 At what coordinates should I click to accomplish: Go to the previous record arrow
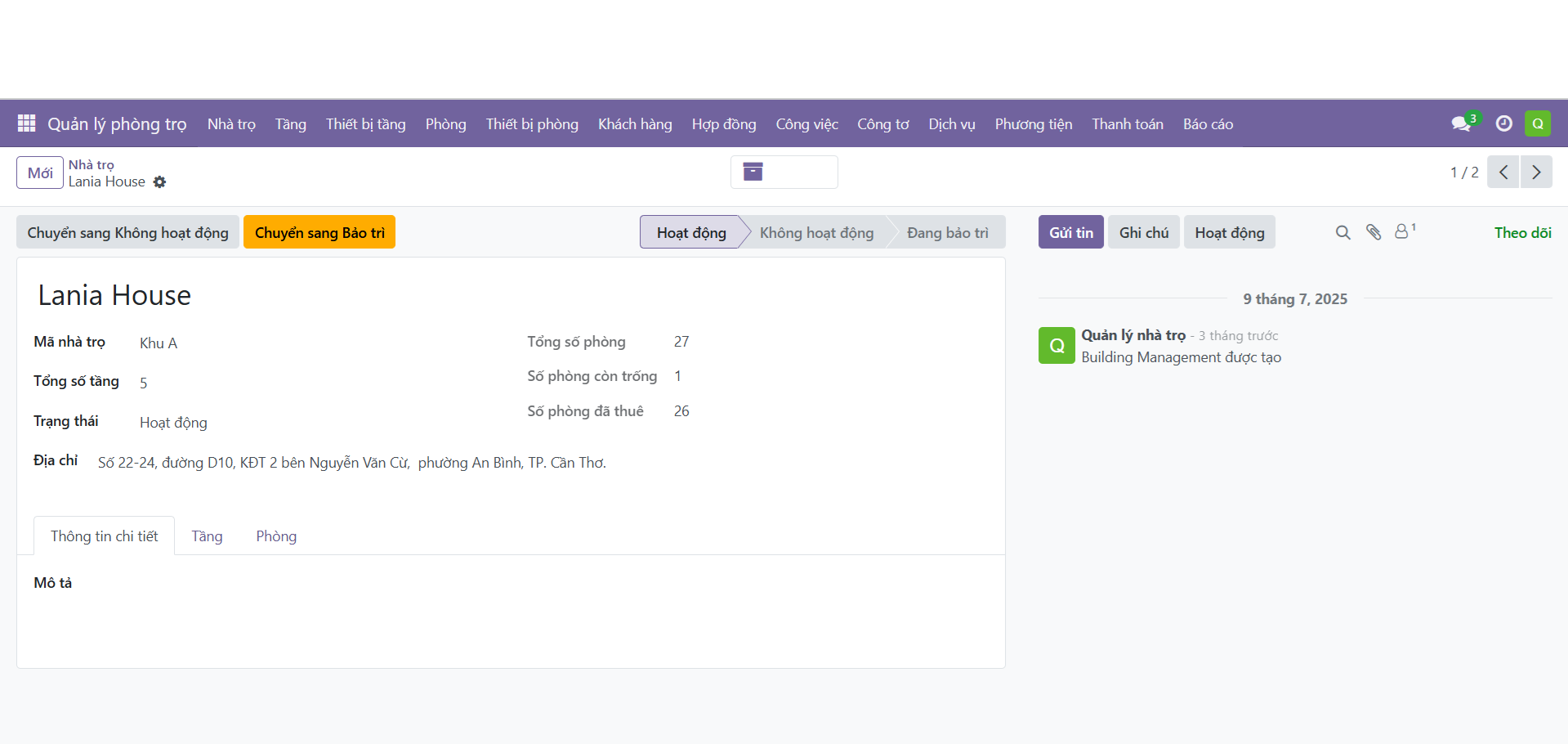pos(1503,172)
